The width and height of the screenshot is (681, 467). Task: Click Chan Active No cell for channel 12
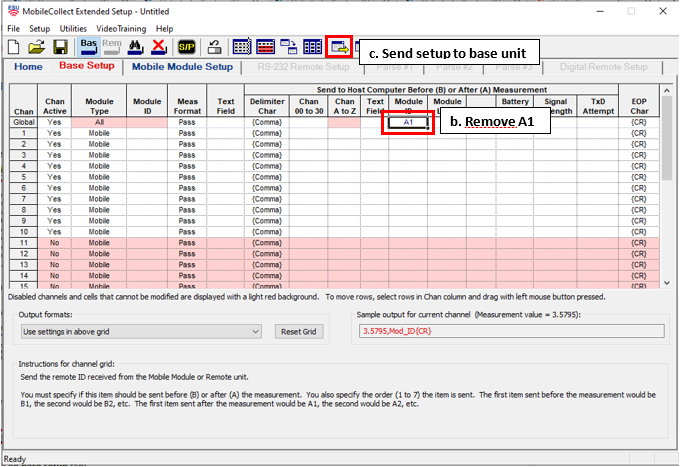click(55, 254)
